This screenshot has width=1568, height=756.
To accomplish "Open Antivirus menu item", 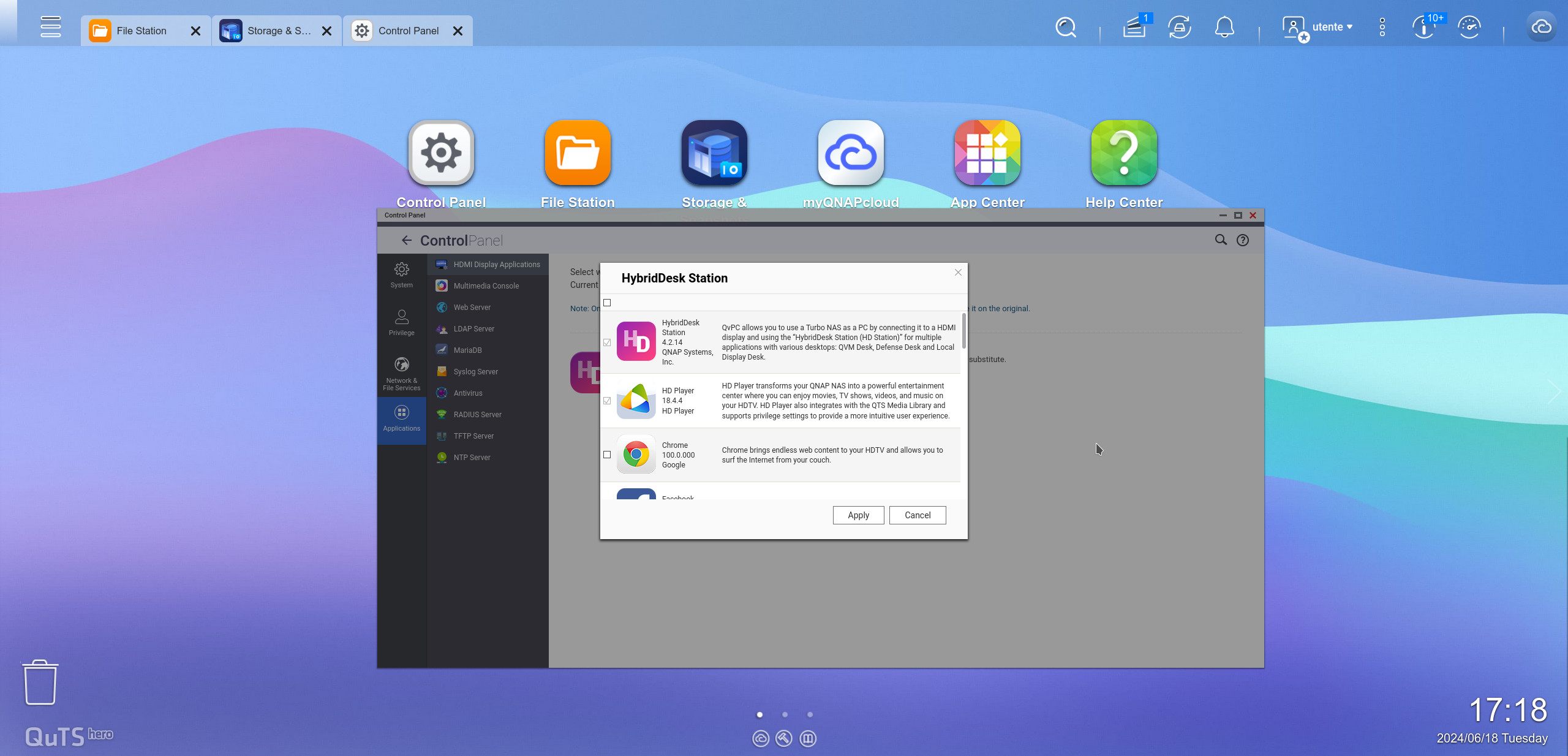I will (x=488, y=393).
